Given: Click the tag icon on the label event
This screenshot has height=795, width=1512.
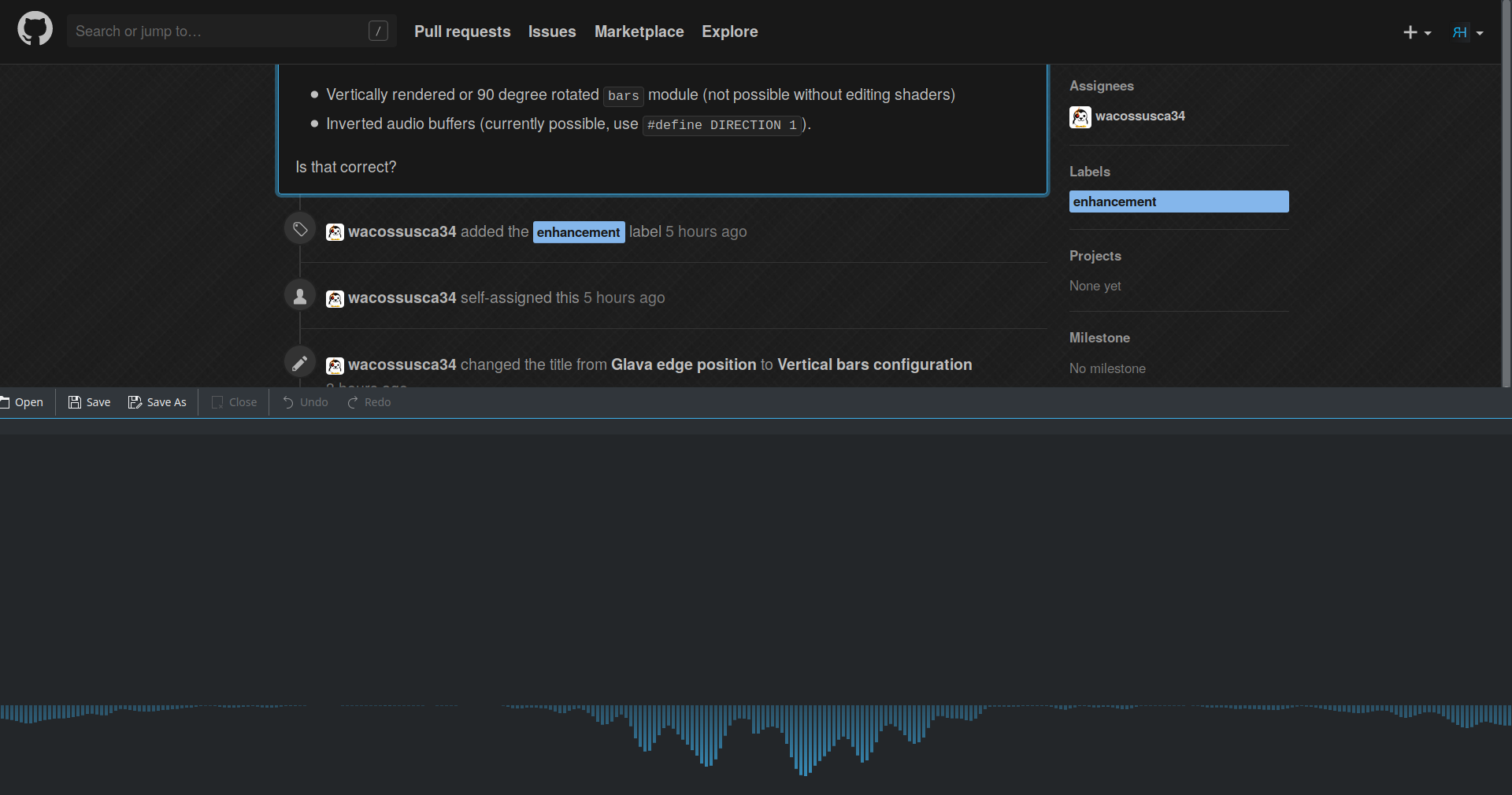Looking at the screenshot, I should pyautogui.click(x=299, y=229).
